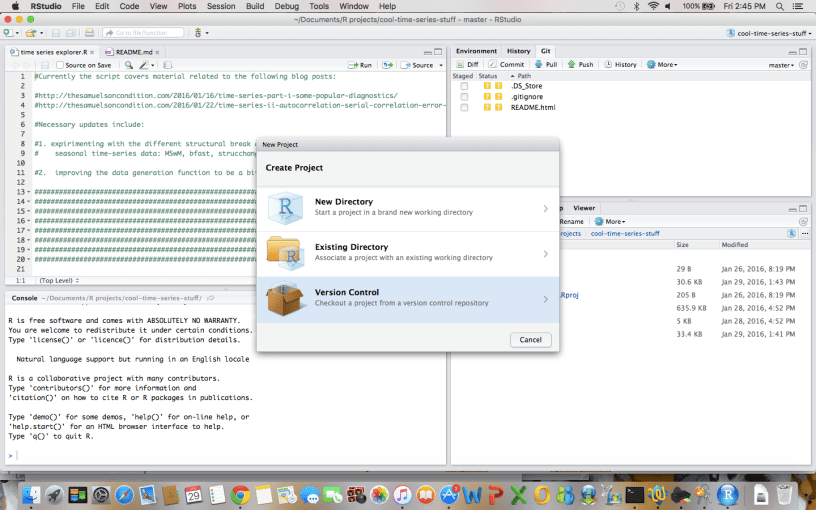Pull changes using the Git Pull button
This screenshot has height=510, width=816.
pos(548,64)
